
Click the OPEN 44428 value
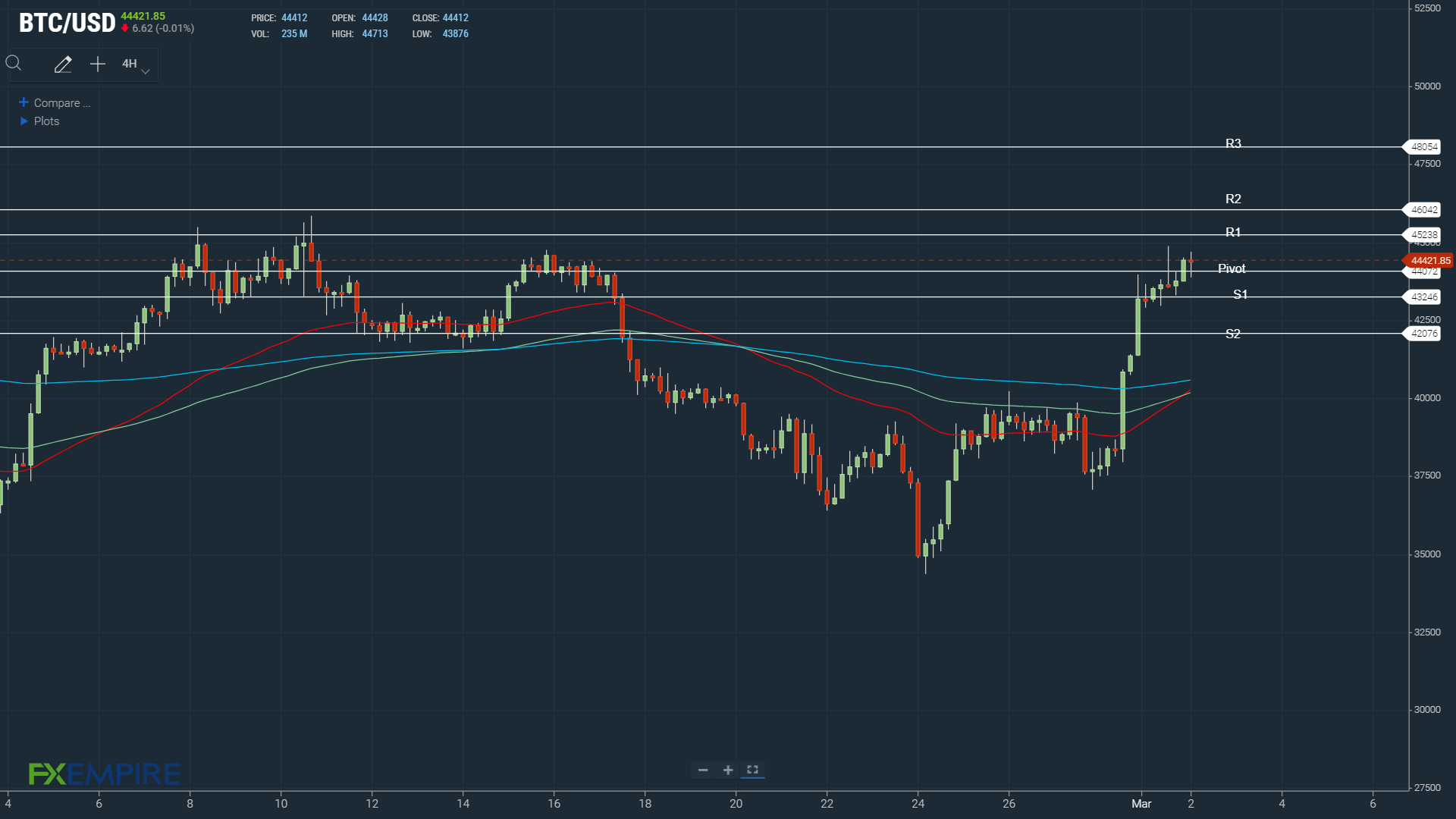(375, 18)
